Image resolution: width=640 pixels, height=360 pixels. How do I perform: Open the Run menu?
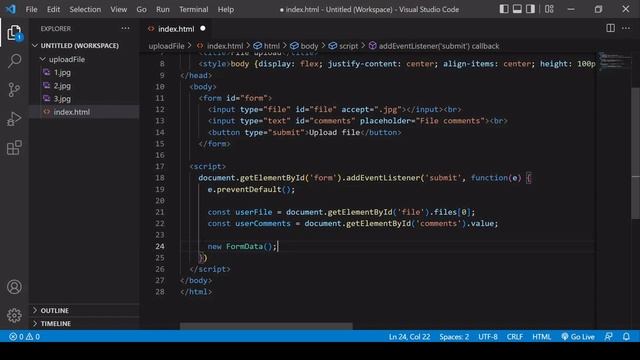pyautogui.click(x=162, y=9)
